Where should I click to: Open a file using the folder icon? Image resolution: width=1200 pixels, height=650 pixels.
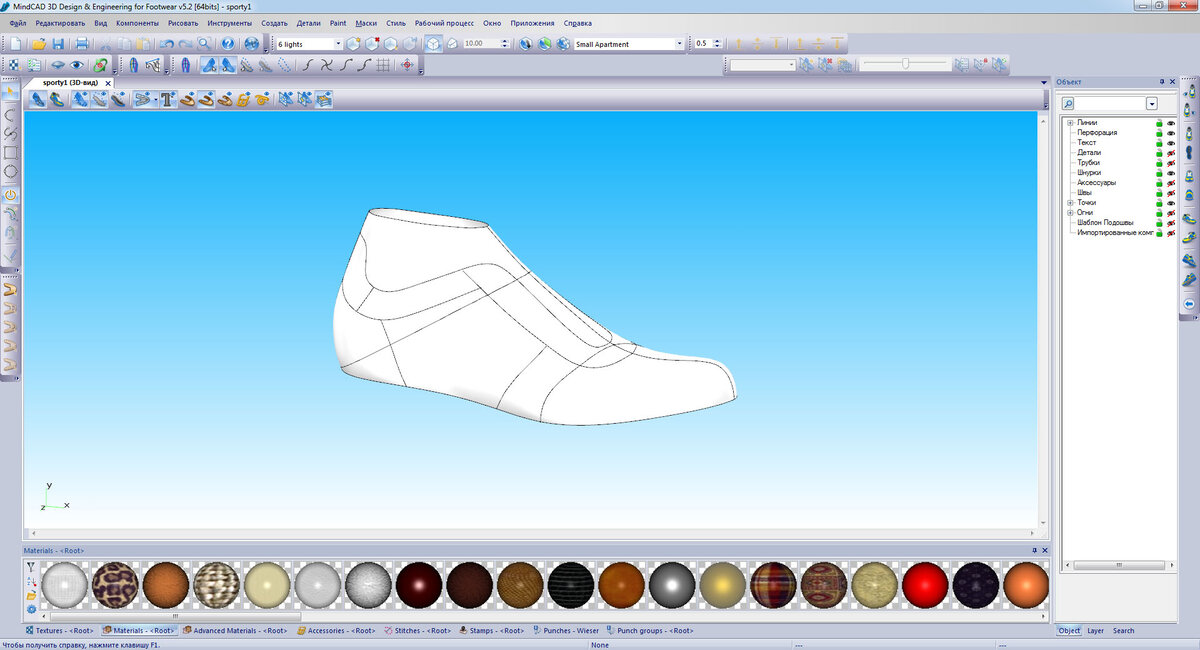(x=39, y=44)
